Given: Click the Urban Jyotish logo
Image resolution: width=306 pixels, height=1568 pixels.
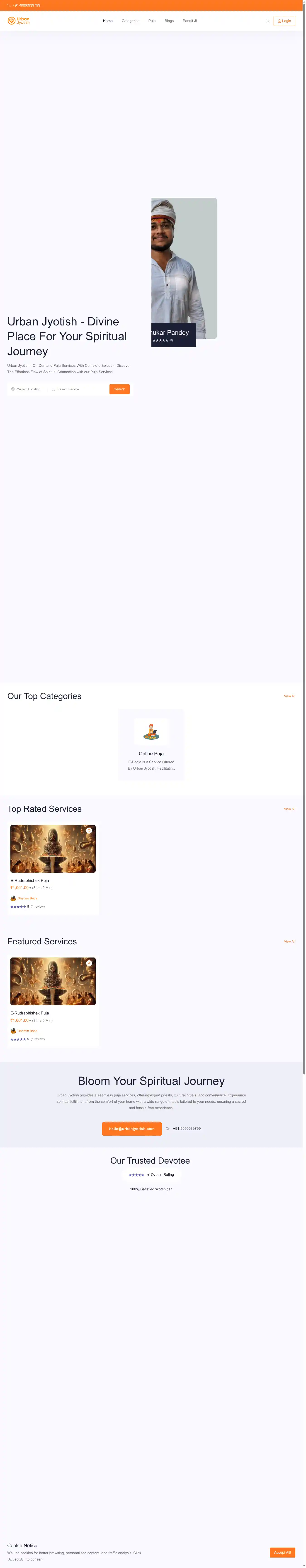Looking at the screenshot, I should tap(18, 21).
